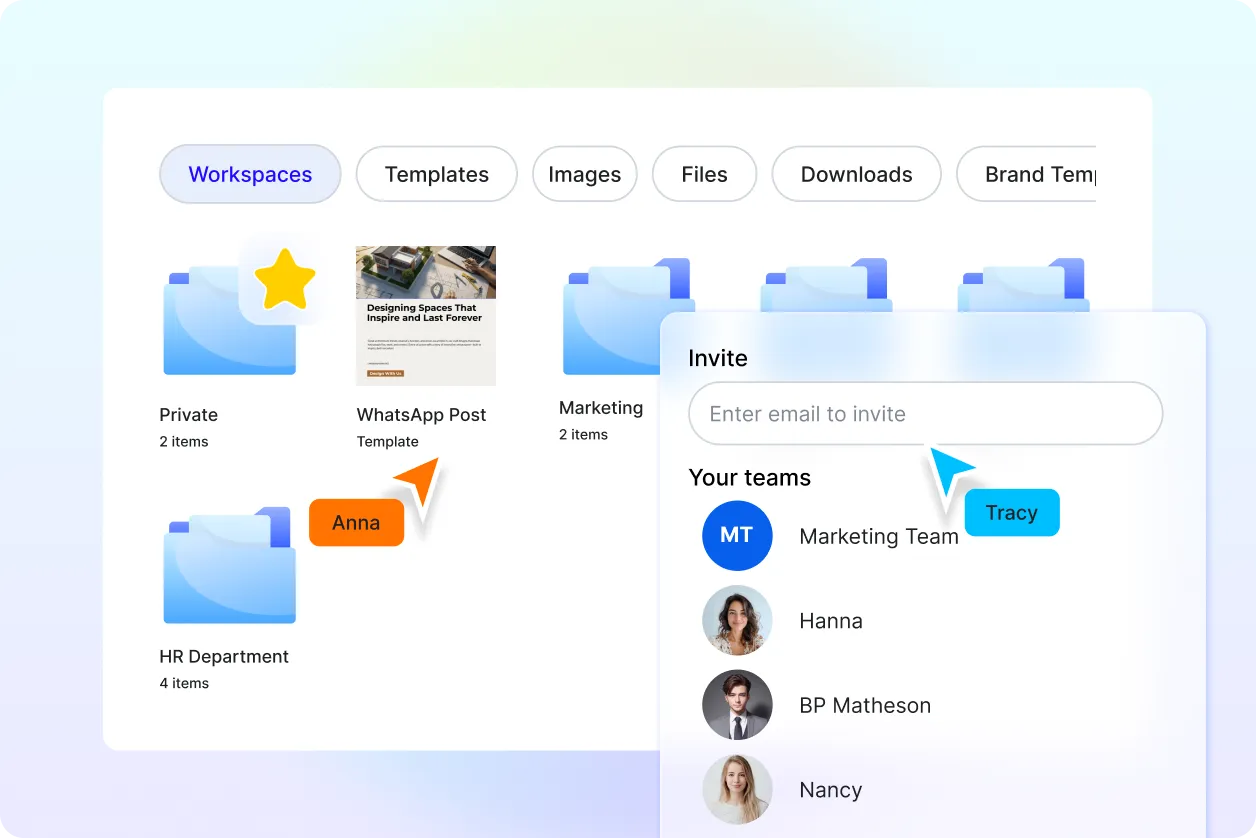Viewport: 1256px width, 838px height.
Task: Click the star badge on Private folder
Action: point(284,280)
